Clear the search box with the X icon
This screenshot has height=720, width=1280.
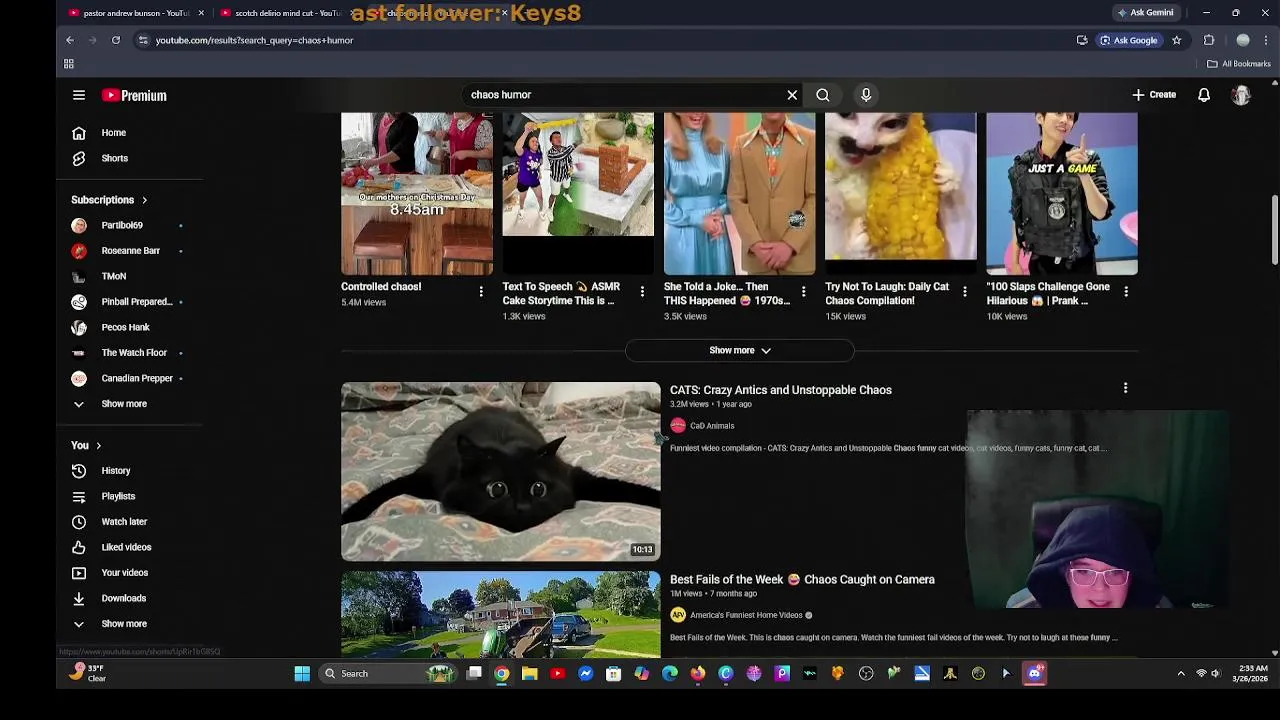[x=792, y=95]
